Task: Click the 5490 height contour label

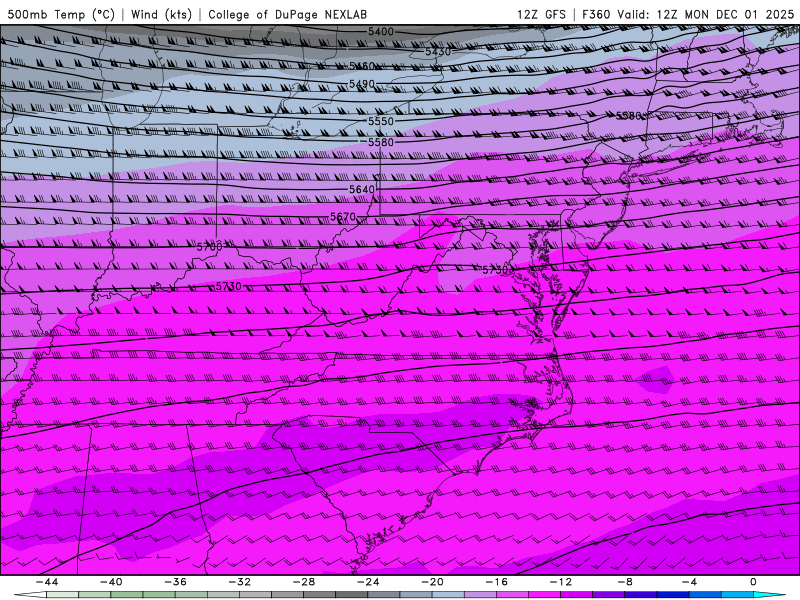Action: 362,84
